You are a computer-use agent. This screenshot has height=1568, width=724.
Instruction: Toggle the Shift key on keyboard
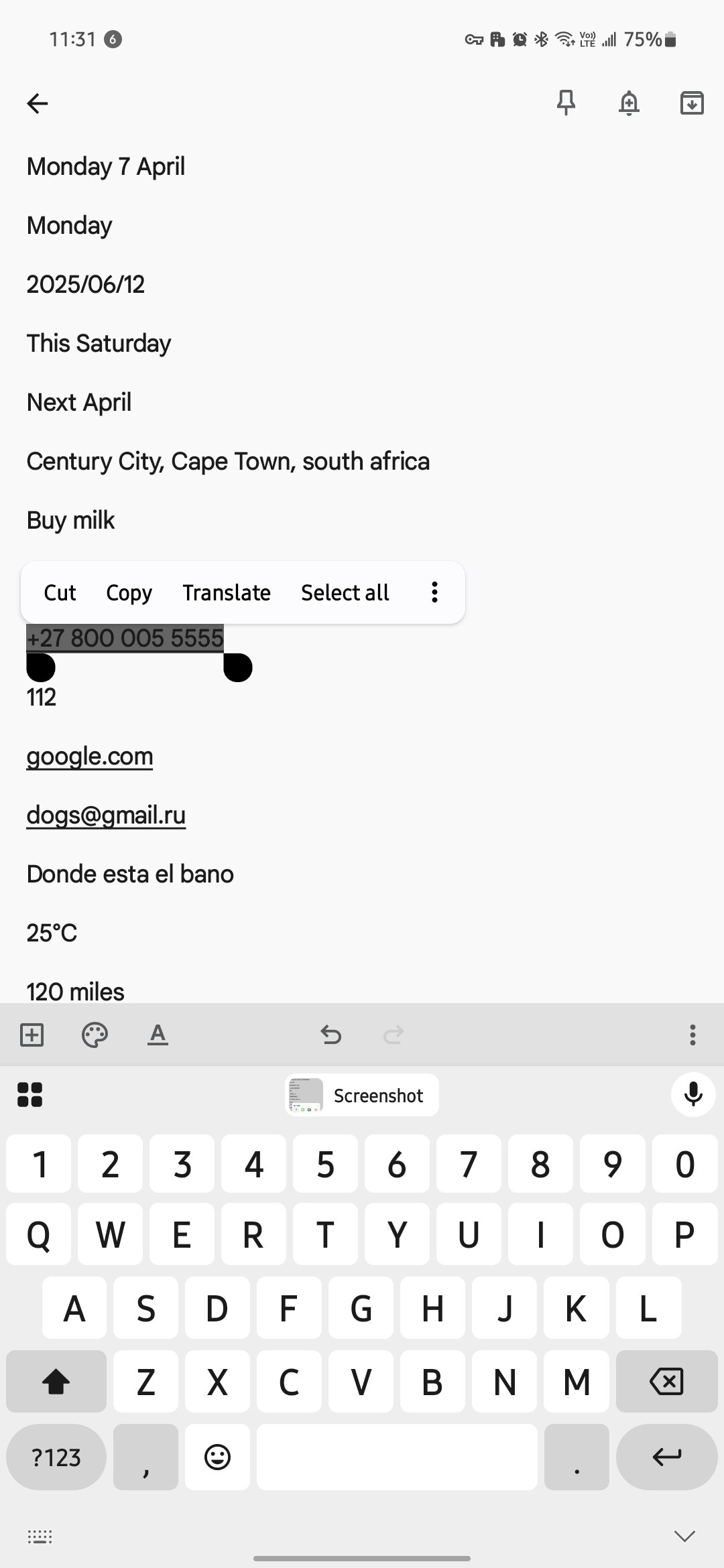[x=56, y=1381]
